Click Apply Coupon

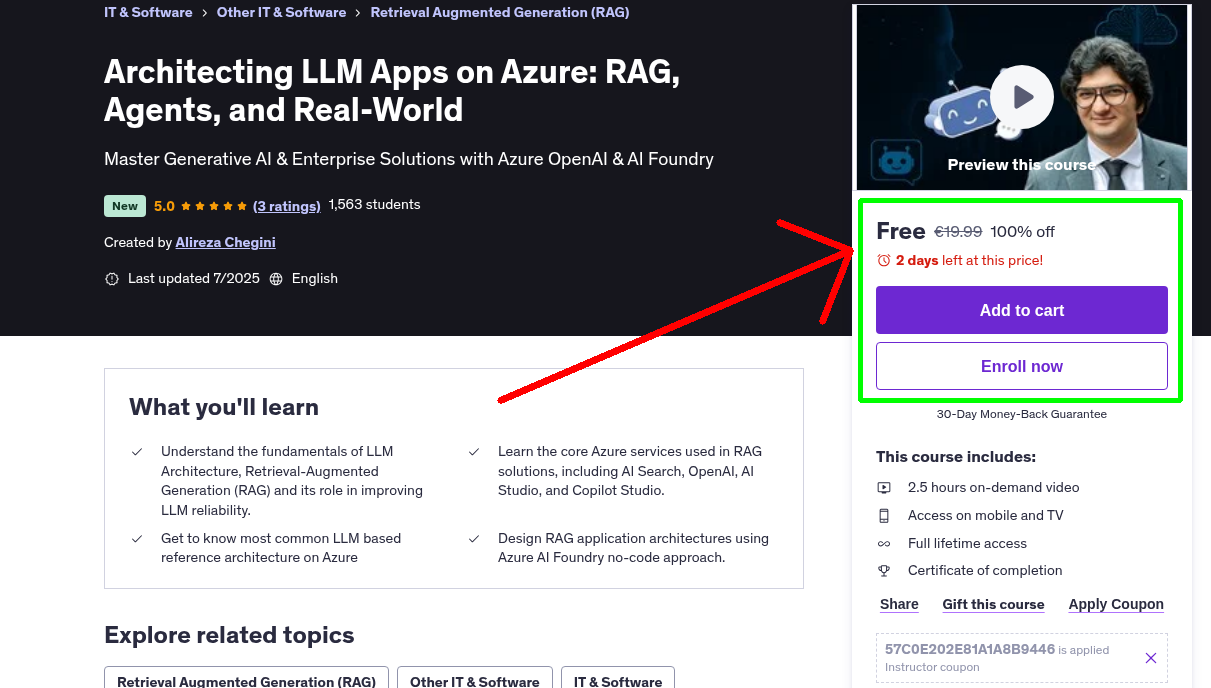pos(1116,604)
